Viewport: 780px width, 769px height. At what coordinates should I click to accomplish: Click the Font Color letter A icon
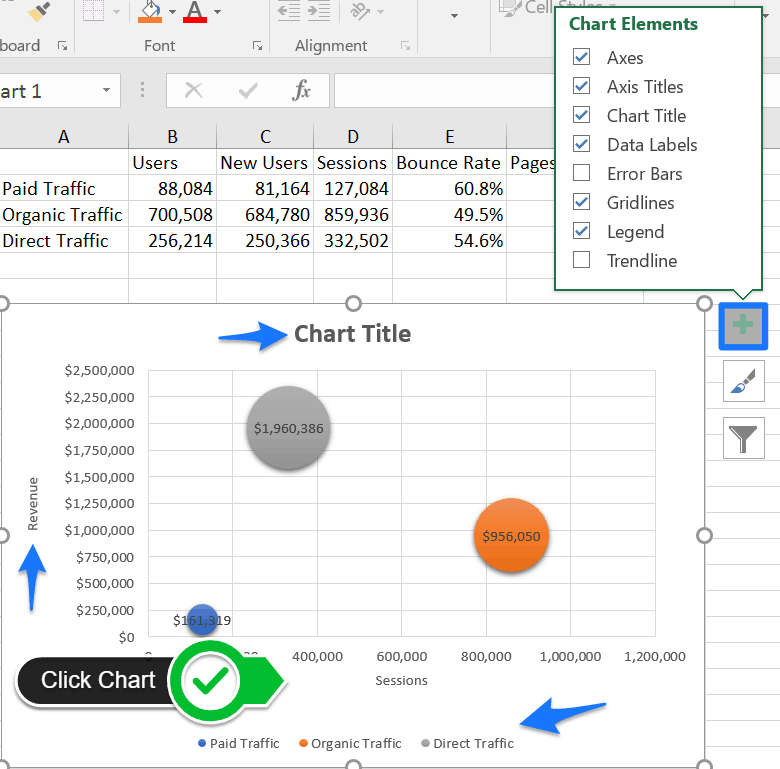pos(195,12)
